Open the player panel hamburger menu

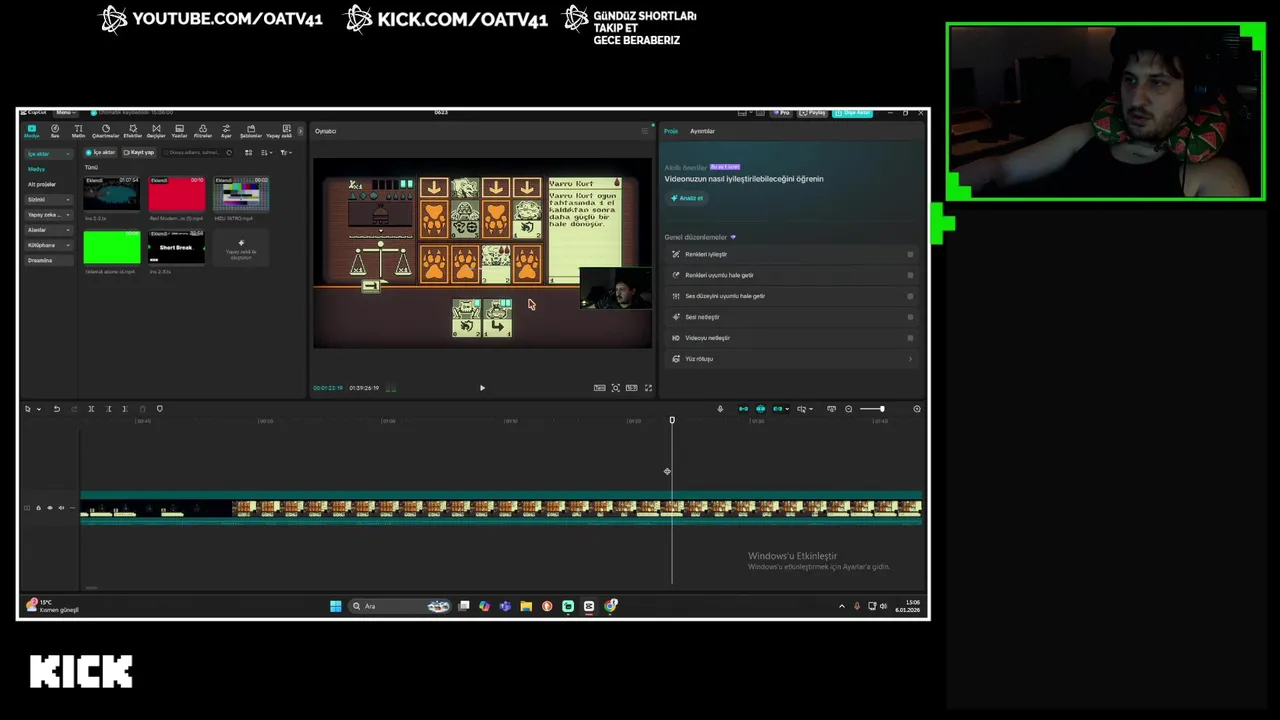pyautogui.click(x=644, y=131)
